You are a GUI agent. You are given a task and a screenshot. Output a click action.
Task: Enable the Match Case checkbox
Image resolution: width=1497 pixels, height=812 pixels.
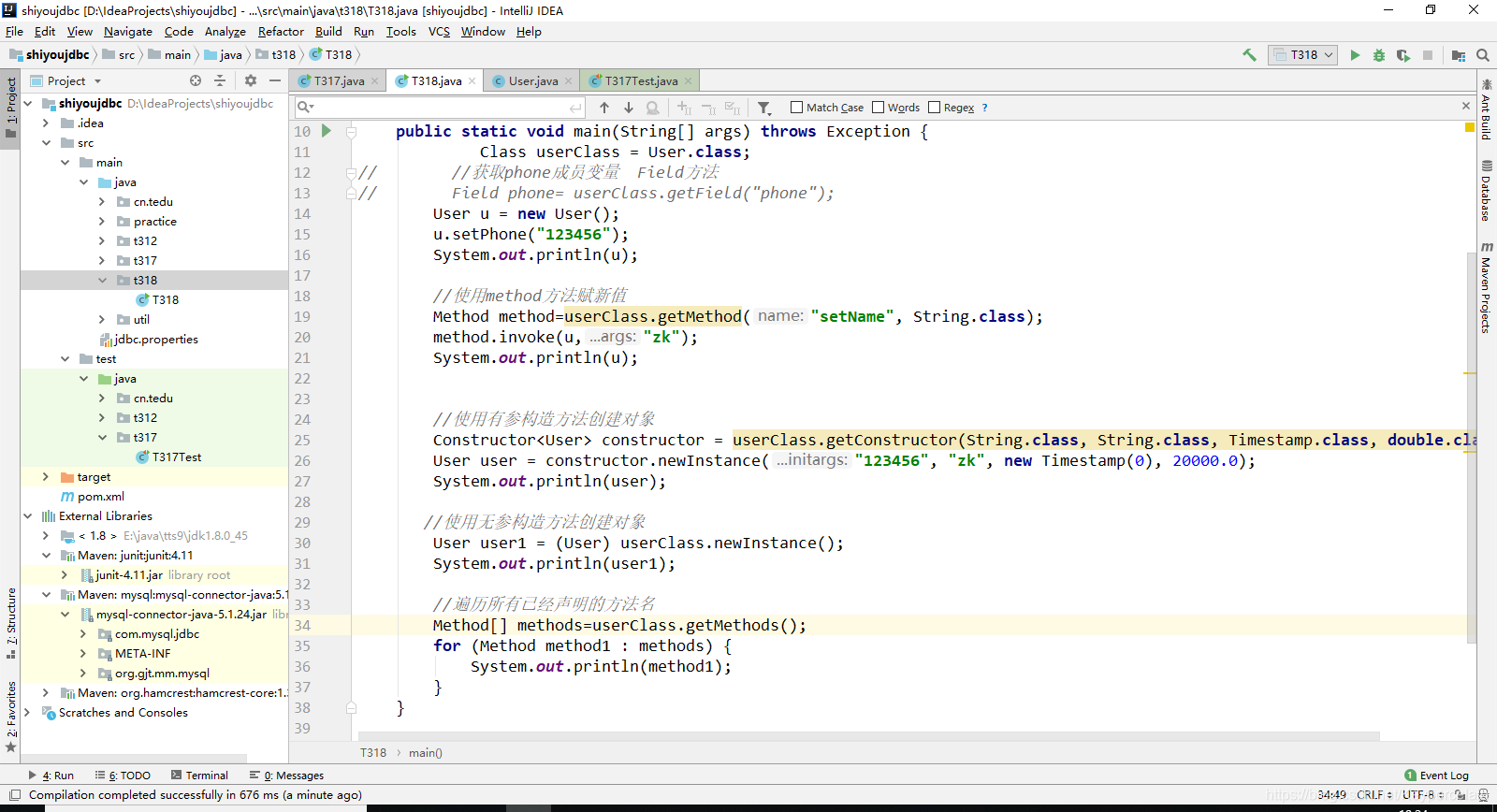[796, 108]
